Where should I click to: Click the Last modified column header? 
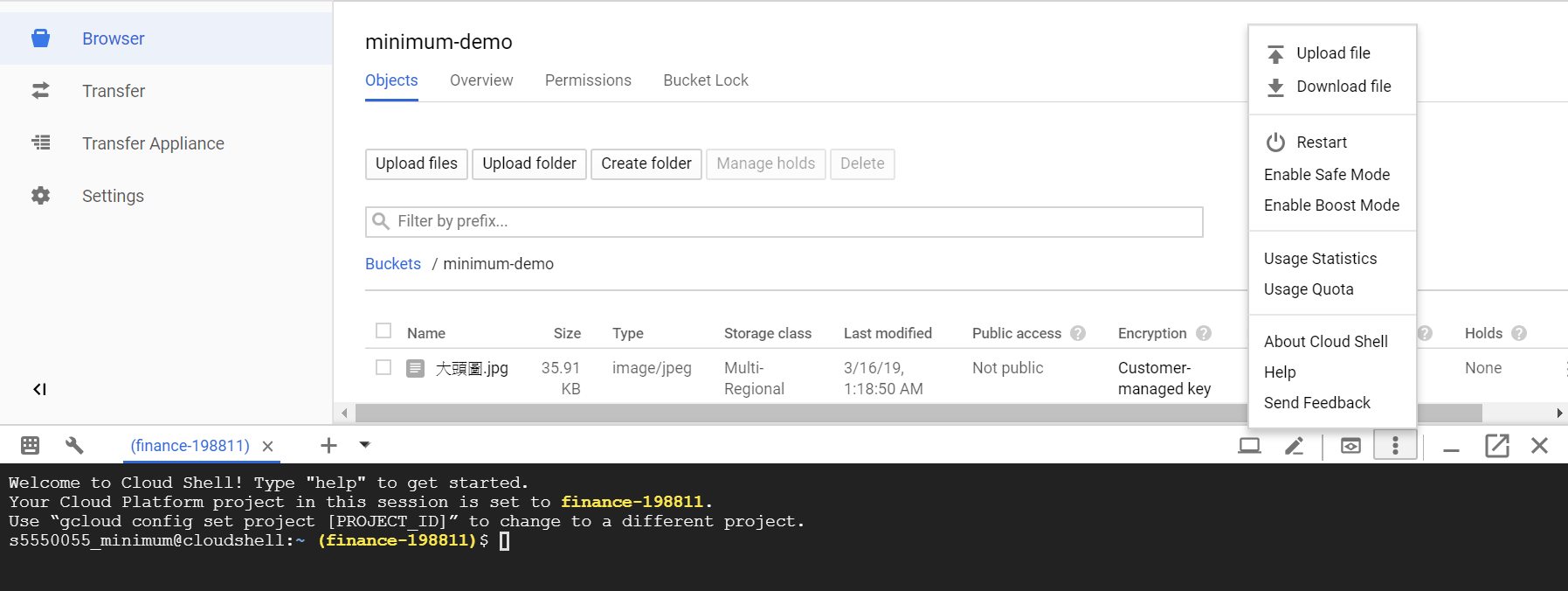coord(888,333)
